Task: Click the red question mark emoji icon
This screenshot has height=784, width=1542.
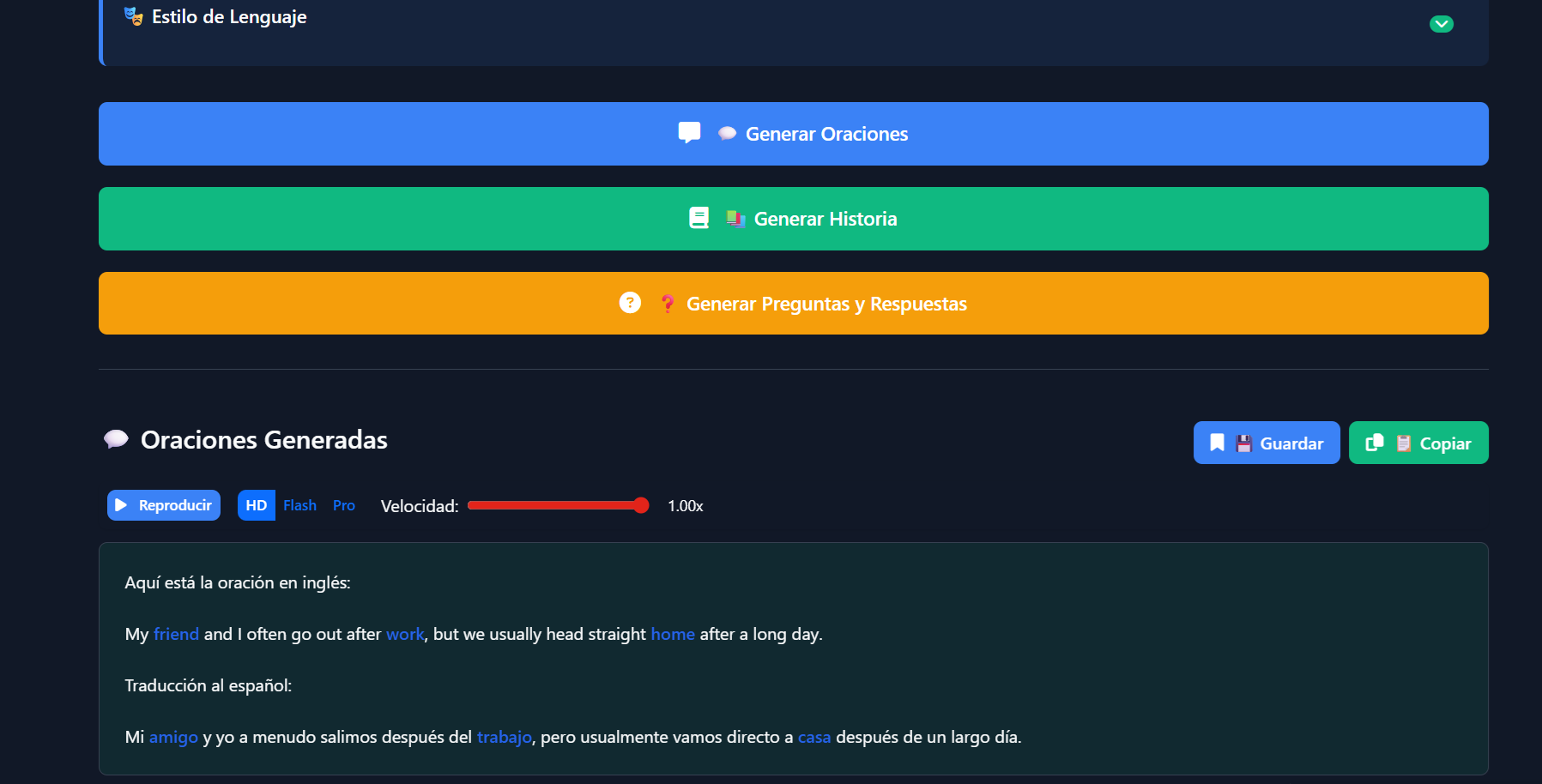Action: click(x=668, y=304)
